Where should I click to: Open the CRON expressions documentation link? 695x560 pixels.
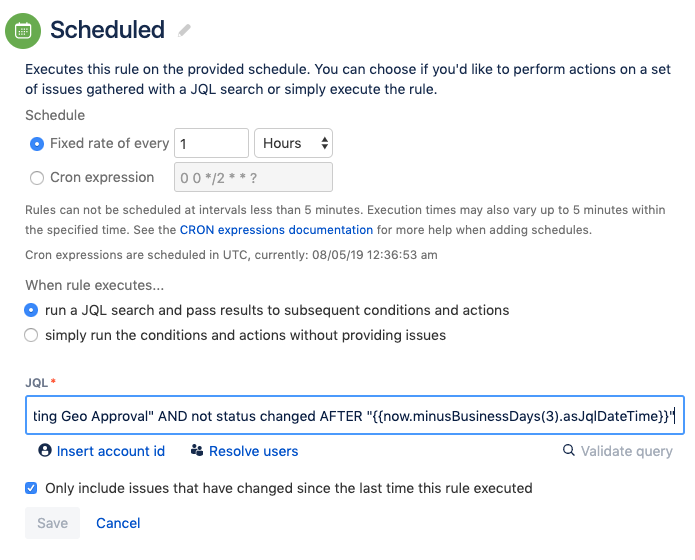click(x=276, y=230)
